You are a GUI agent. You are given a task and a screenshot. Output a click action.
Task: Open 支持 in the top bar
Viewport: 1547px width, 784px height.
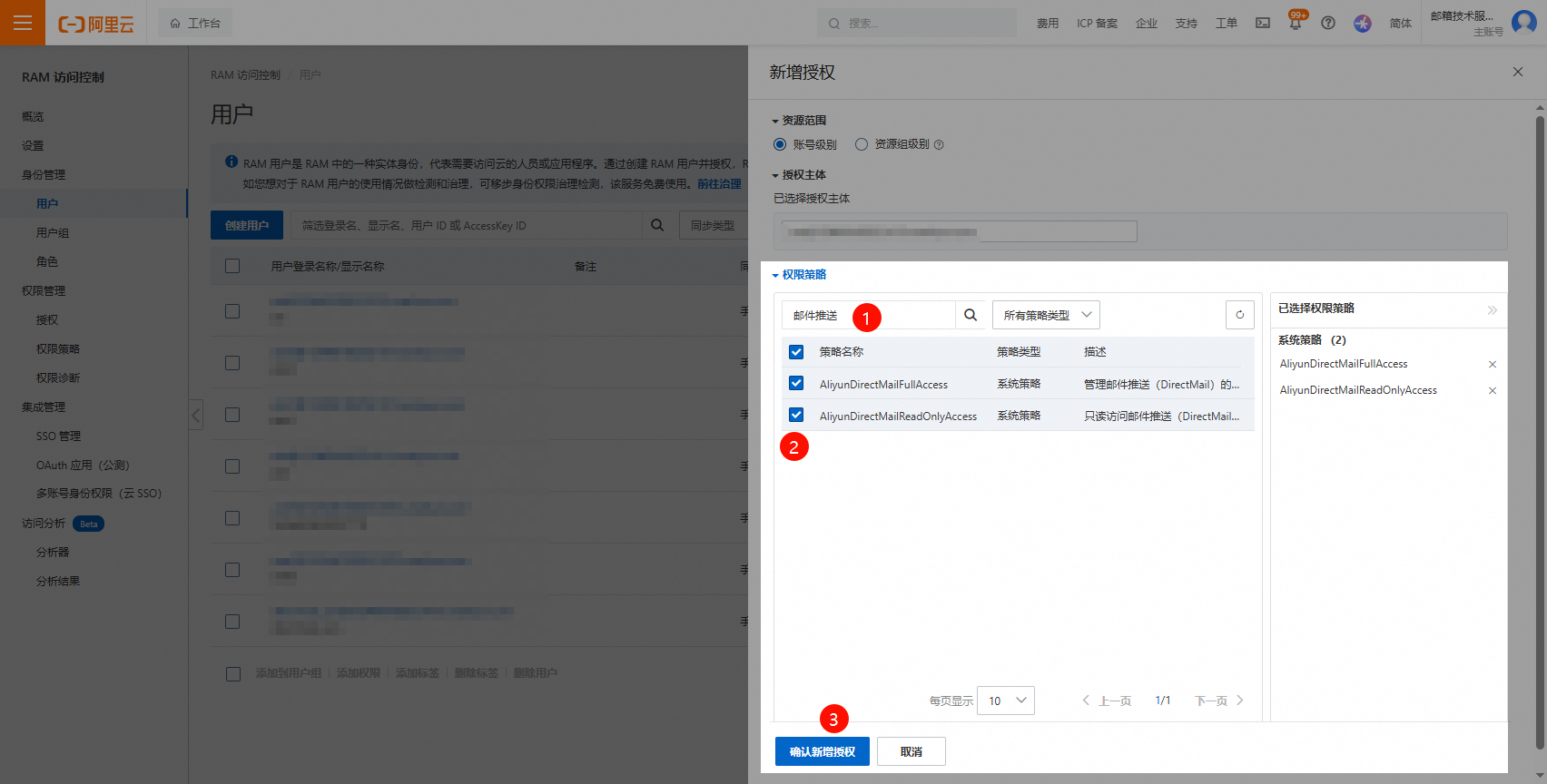(x=1187, y=24)
